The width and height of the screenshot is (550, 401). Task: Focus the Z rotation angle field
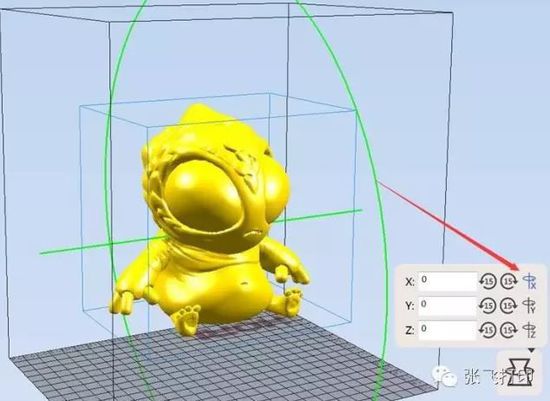448,330
